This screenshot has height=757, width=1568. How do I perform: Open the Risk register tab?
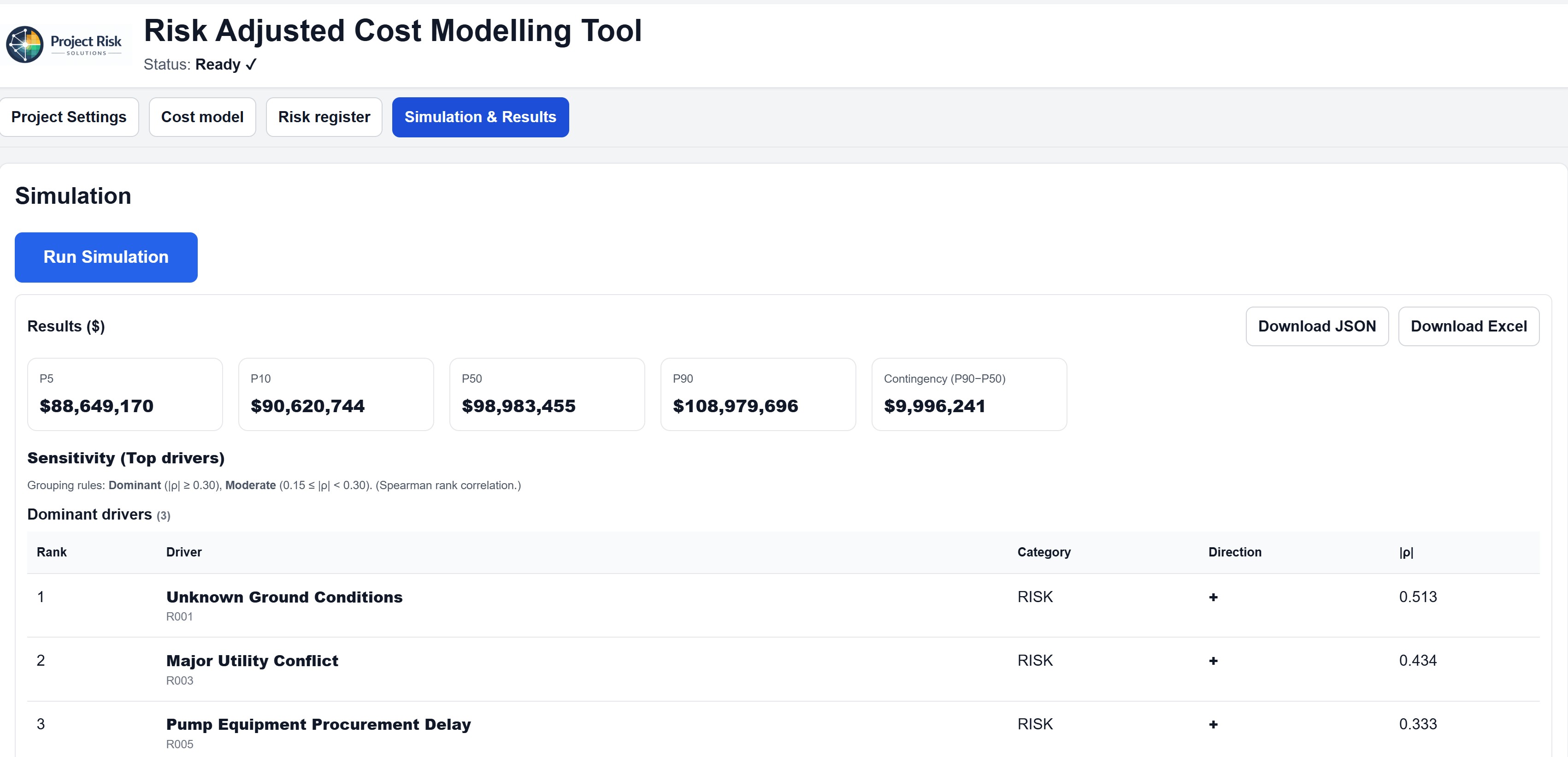click(x=324, y=117)
